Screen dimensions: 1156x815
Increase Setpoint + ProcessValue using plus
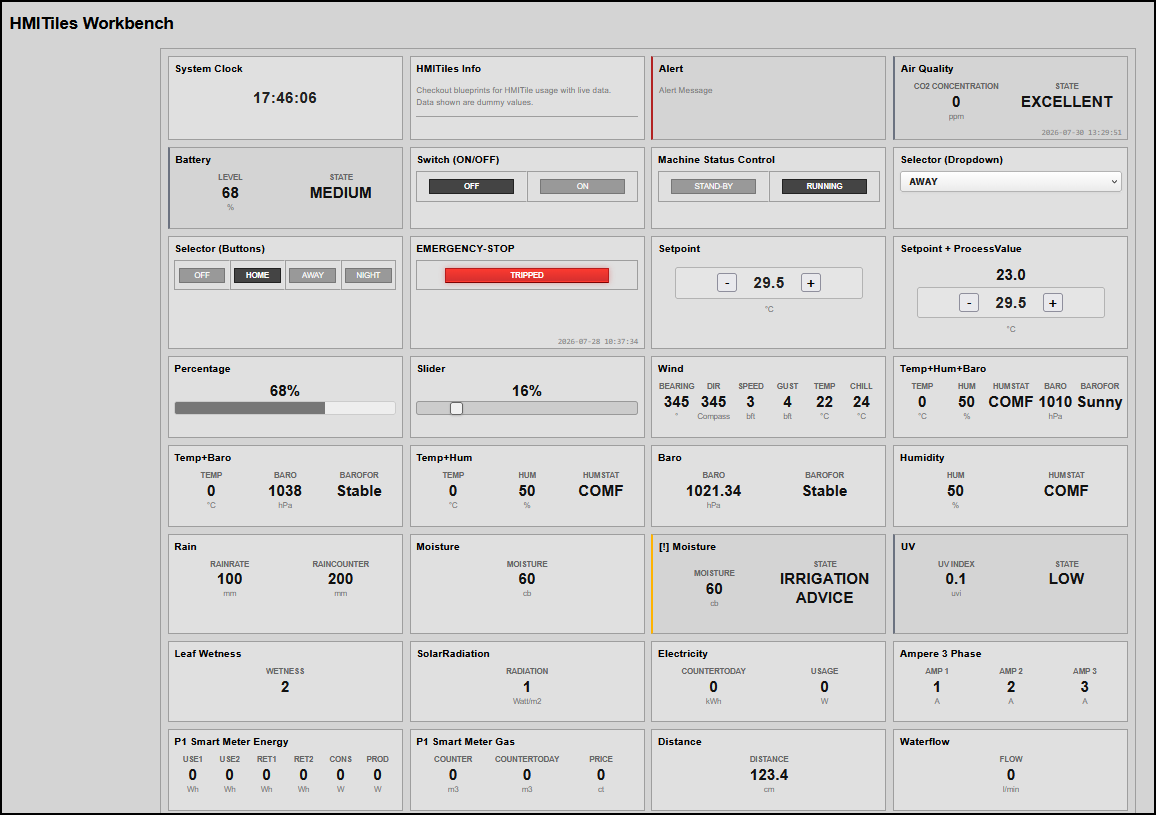[x=1053, y=302]
